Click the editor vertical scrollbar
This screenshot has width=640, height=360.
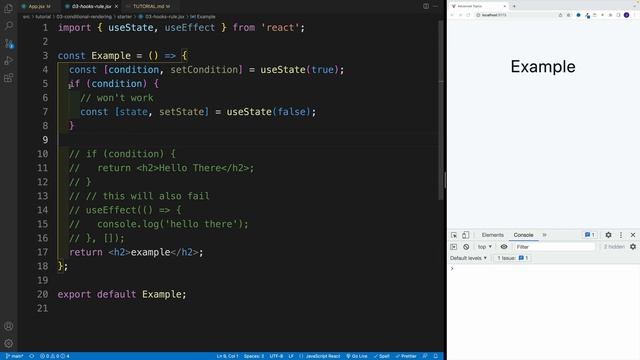pos(441,110)
